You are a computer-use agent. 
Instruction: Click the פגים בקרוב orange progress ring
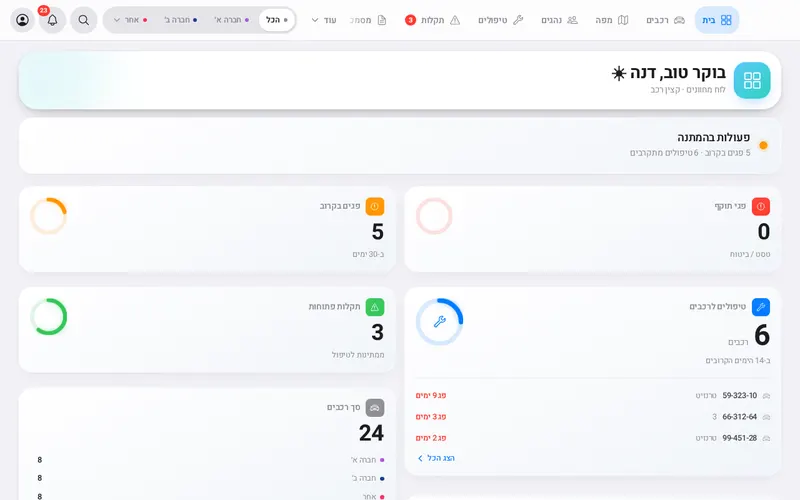click(48, 216)
